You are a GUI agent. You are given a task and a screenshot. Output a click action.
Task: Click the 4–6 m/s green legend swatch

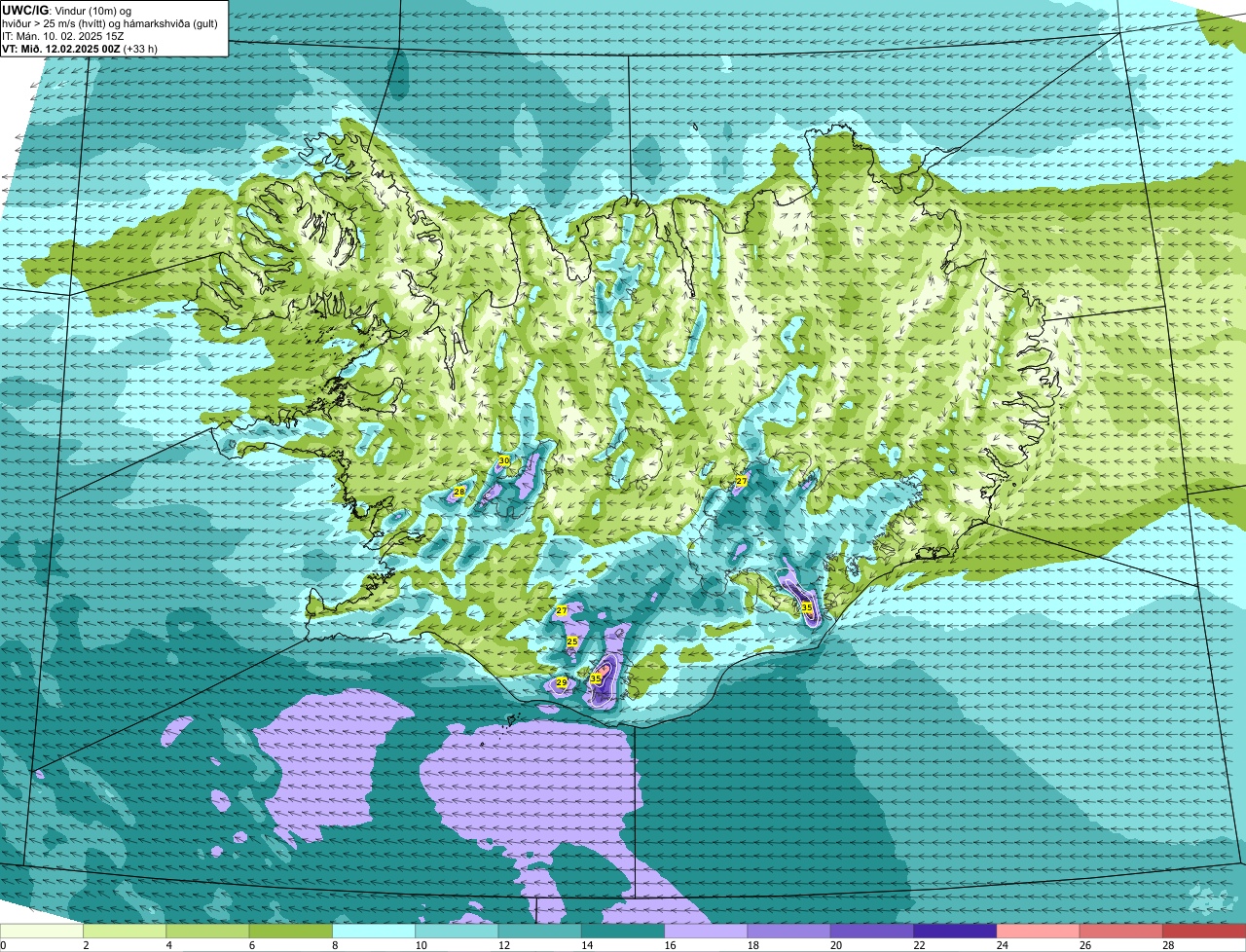coord(207,932)
